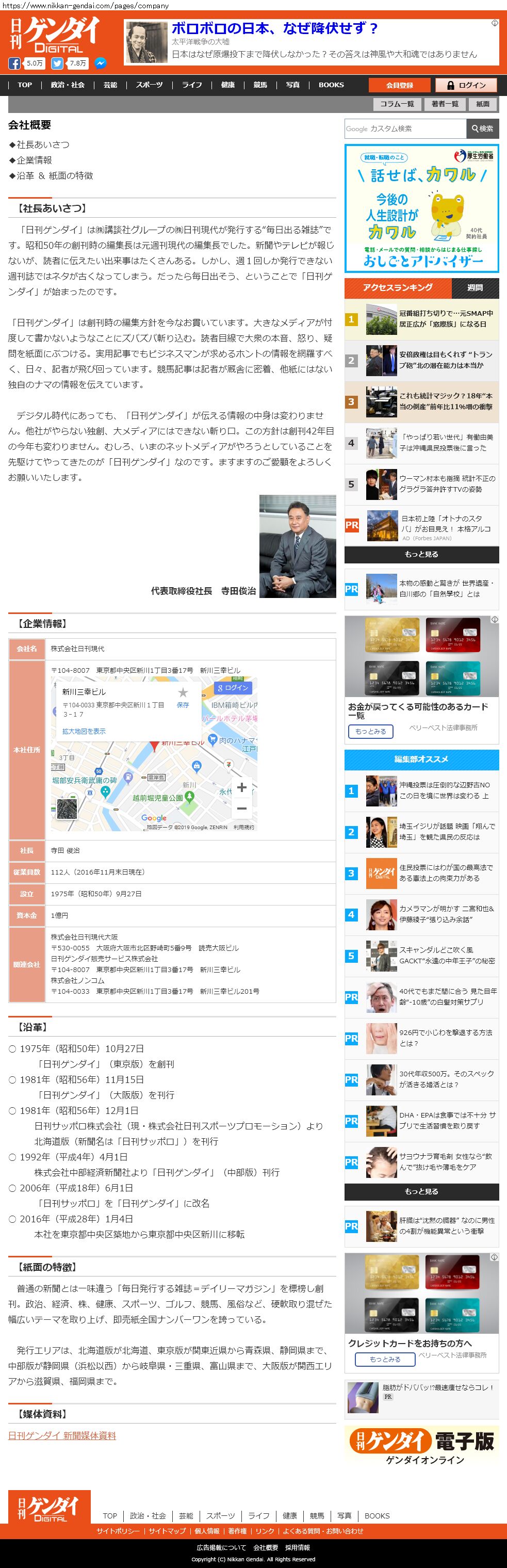
Task: Open スポーツ in navigation bar
Action: coord(149,85)
